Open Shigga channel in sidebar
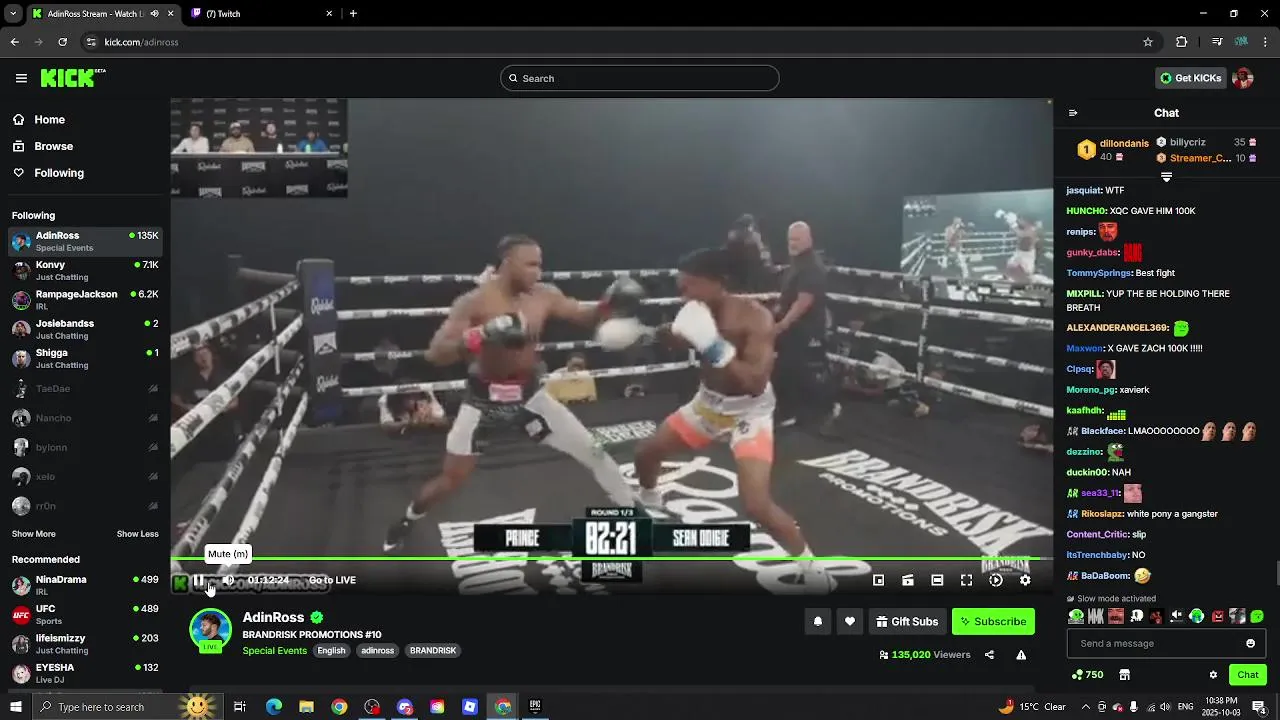 point(85,358)
